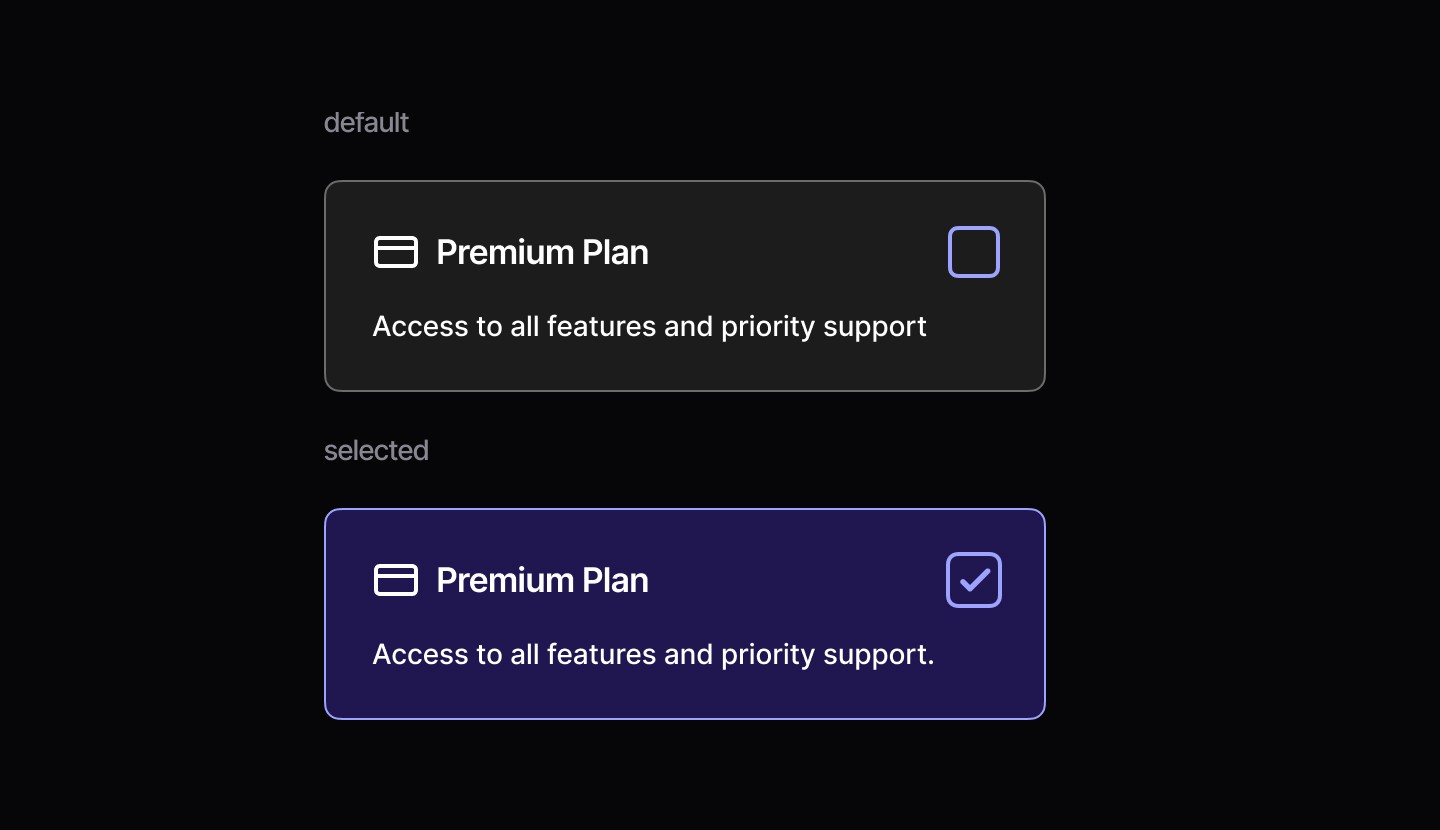Click the default card's description text
Viewport: 1440px width, 830px height.
pyautogui.click(x=649, y=327)
